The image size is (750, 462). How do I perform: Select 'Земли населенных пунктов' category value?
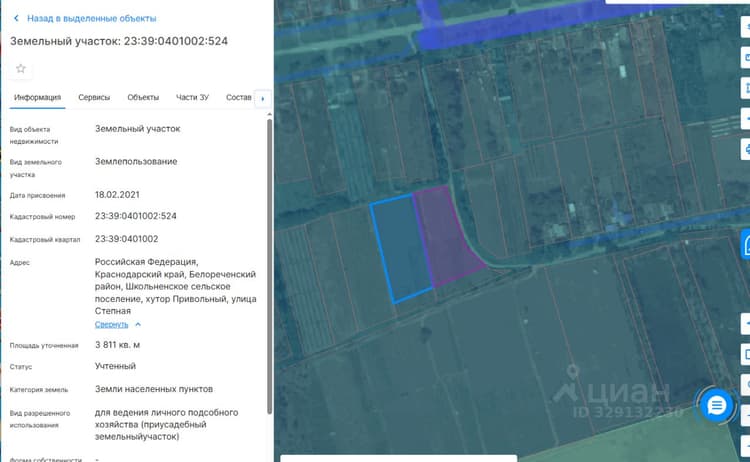154,389
